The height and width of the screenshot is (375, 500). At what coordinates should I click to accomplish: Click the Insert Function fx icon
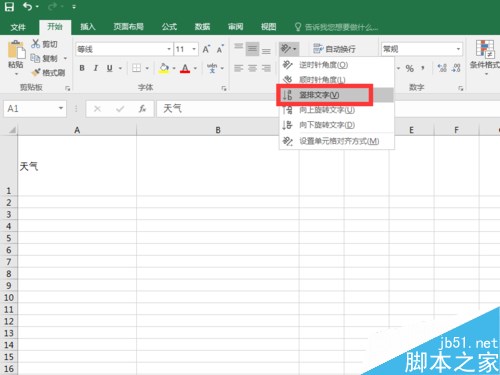coord(142,109)
